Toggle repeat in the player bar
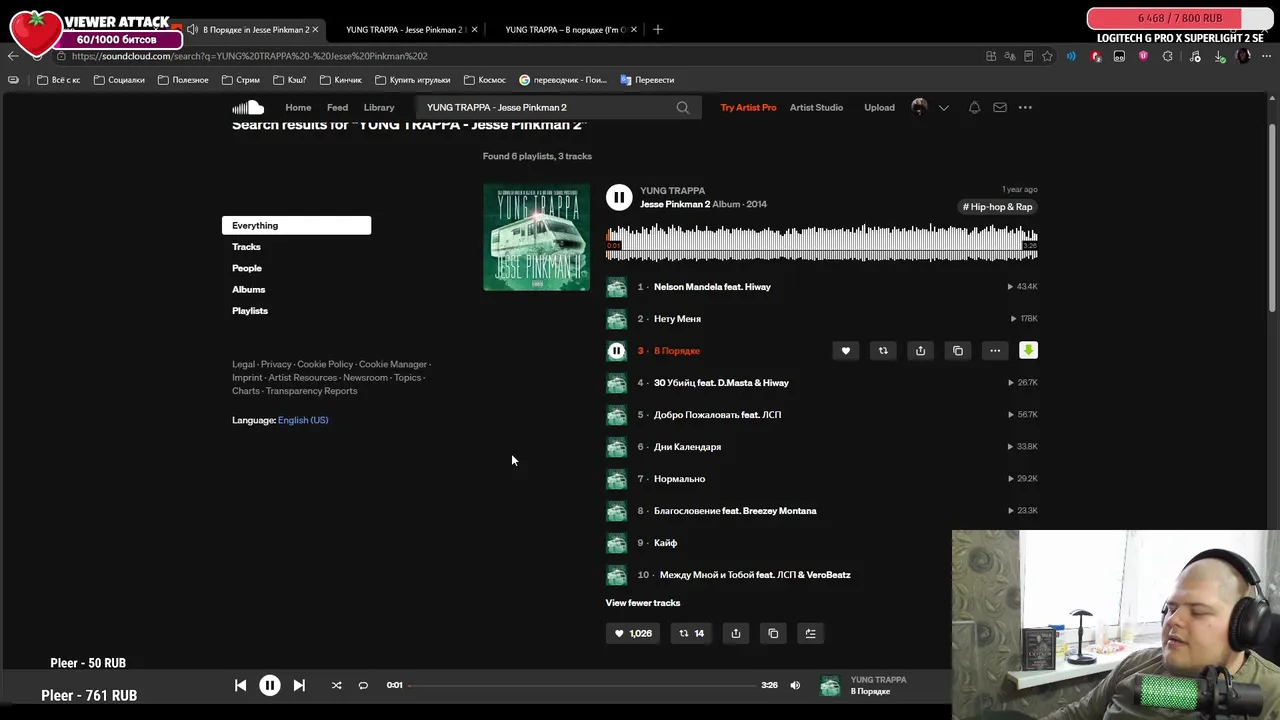 point(363,685)
